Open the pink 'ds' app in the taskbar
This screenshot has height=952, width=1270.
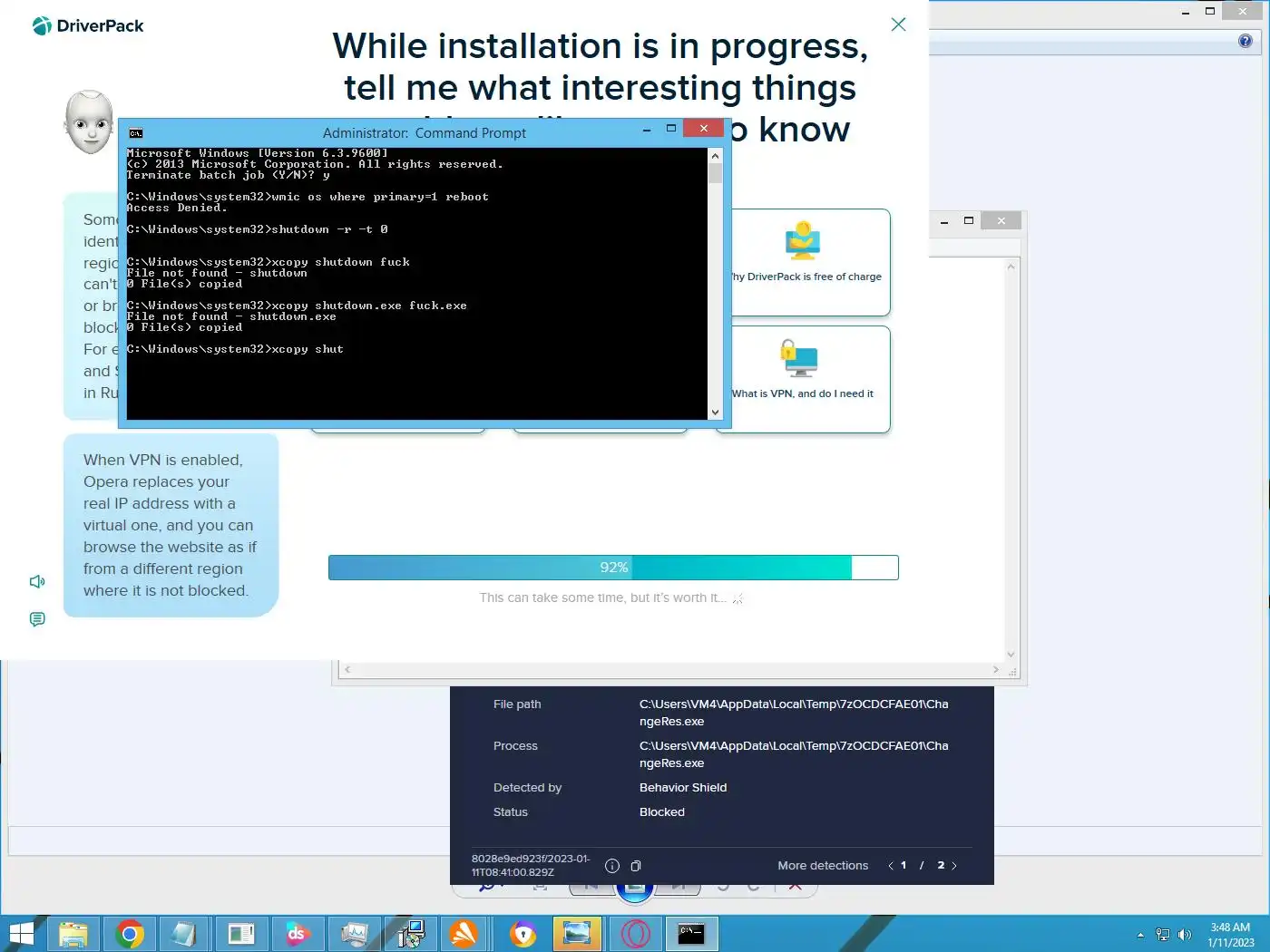[x=297, y=934]
